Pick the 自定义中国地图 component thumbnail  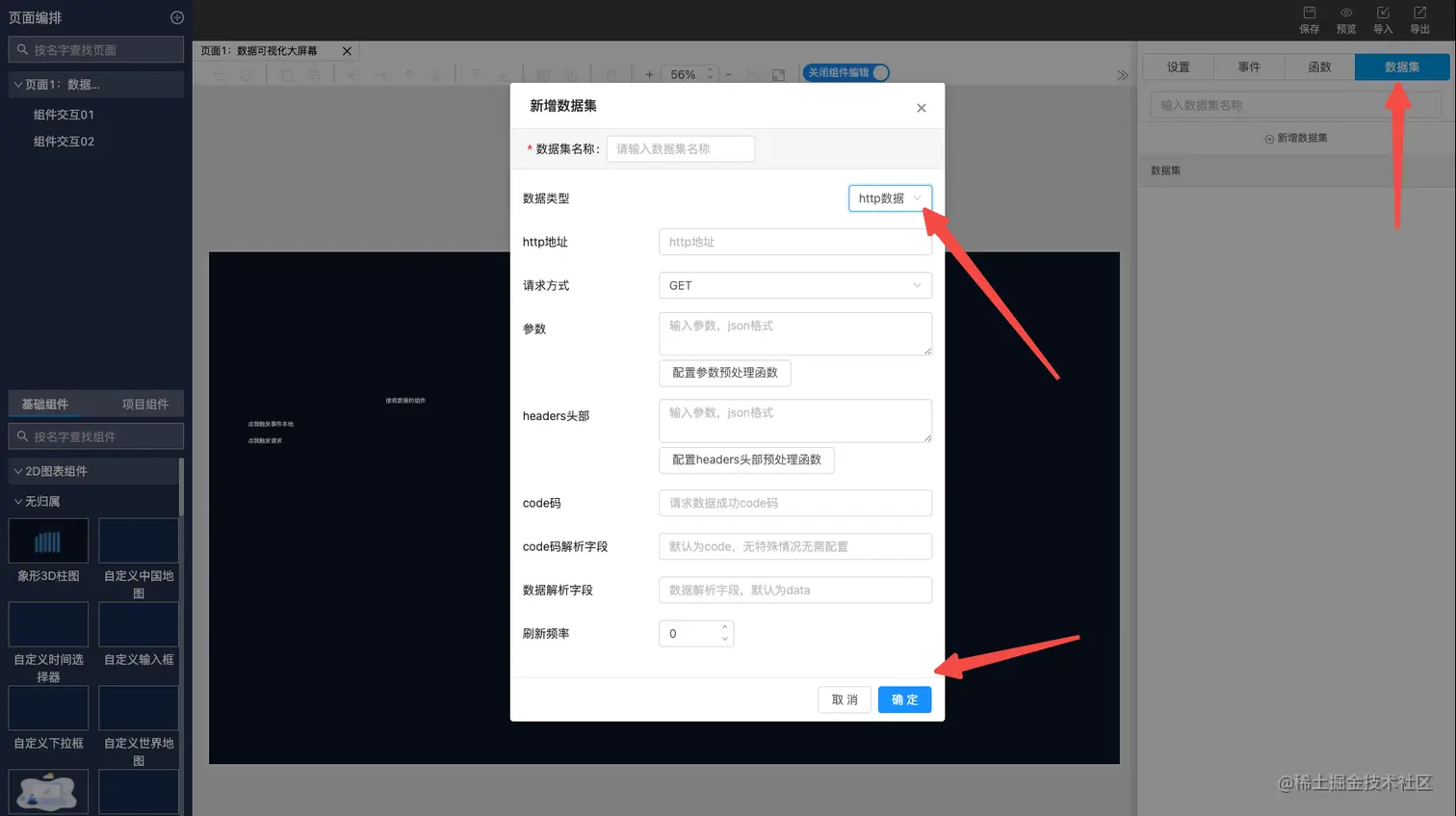pos(139,540)
